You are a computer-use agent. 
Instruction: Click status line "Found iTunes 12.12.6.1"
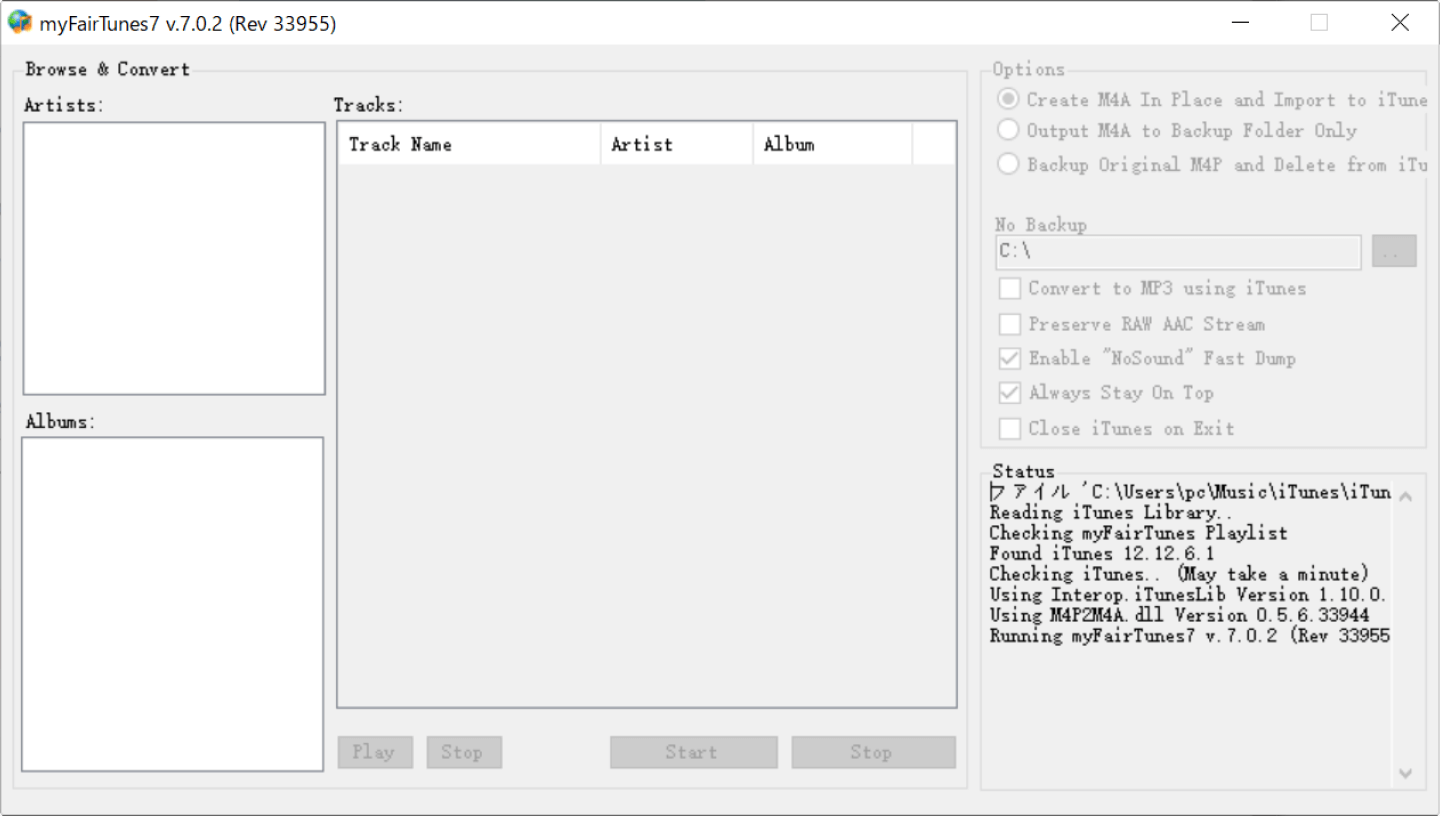tap(1102, 553)
